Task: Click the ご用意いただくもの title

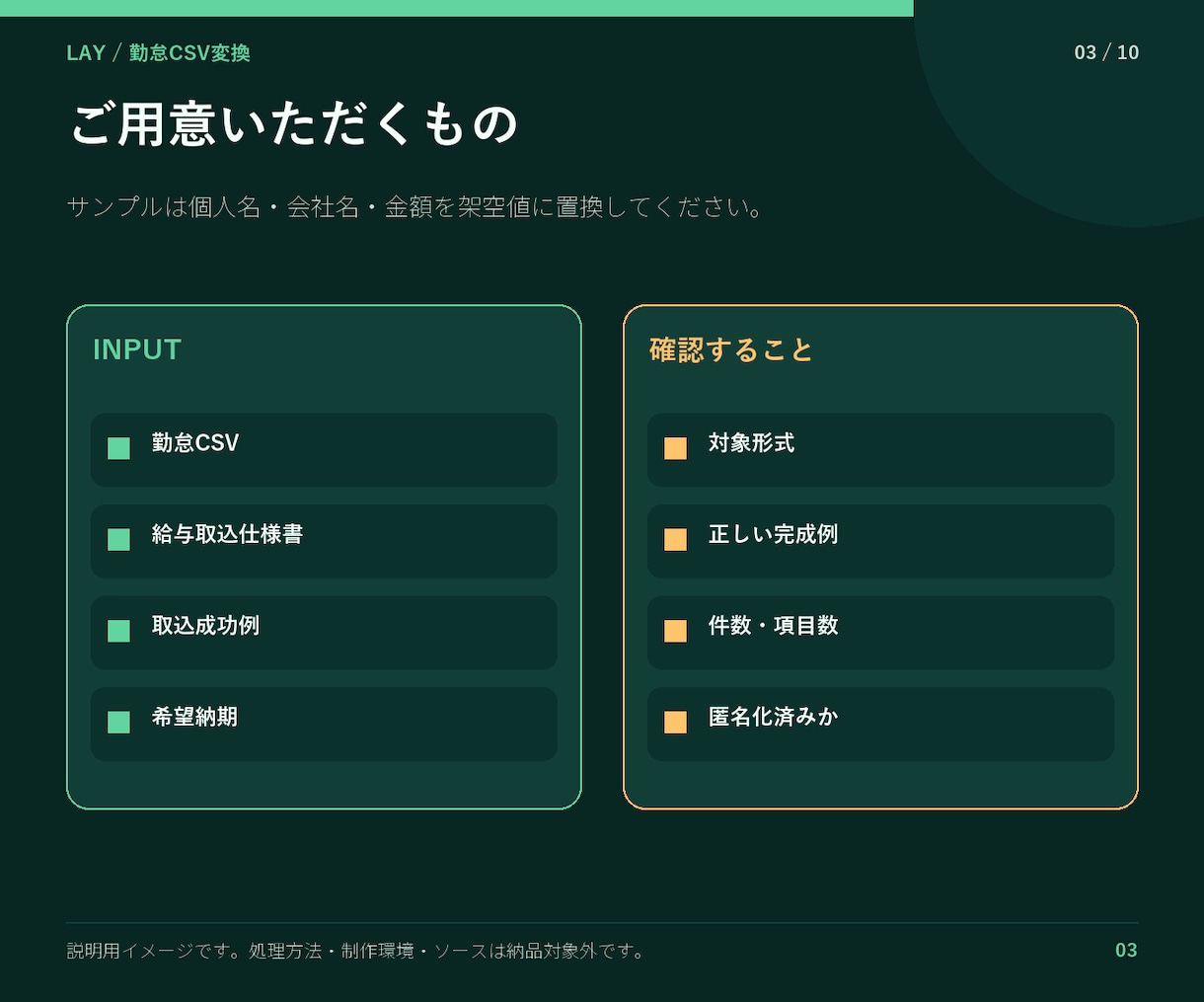Action: tap(294, 124)
